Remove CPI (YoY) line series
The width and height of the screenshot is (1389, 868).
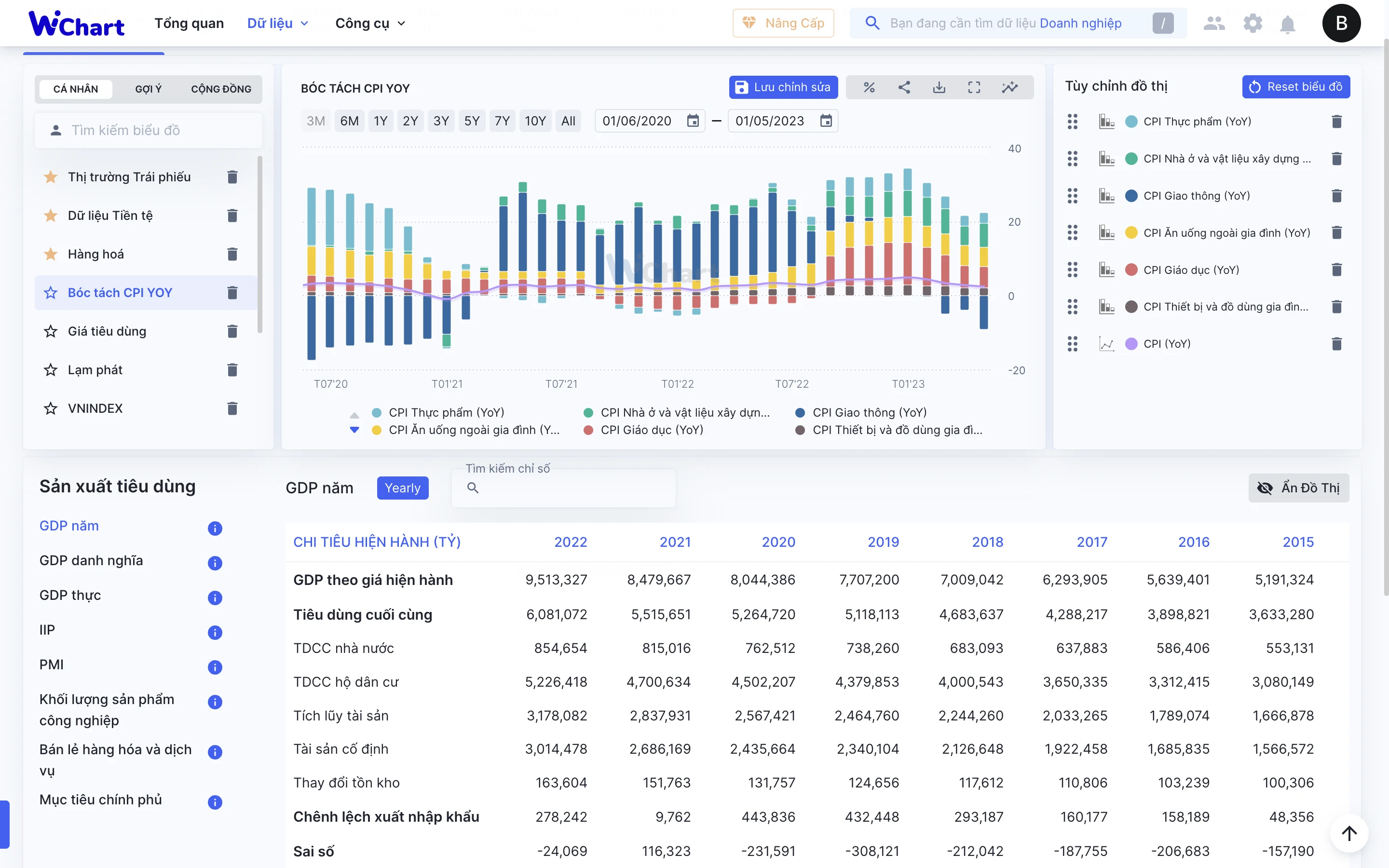click(x=1337, y=344)
